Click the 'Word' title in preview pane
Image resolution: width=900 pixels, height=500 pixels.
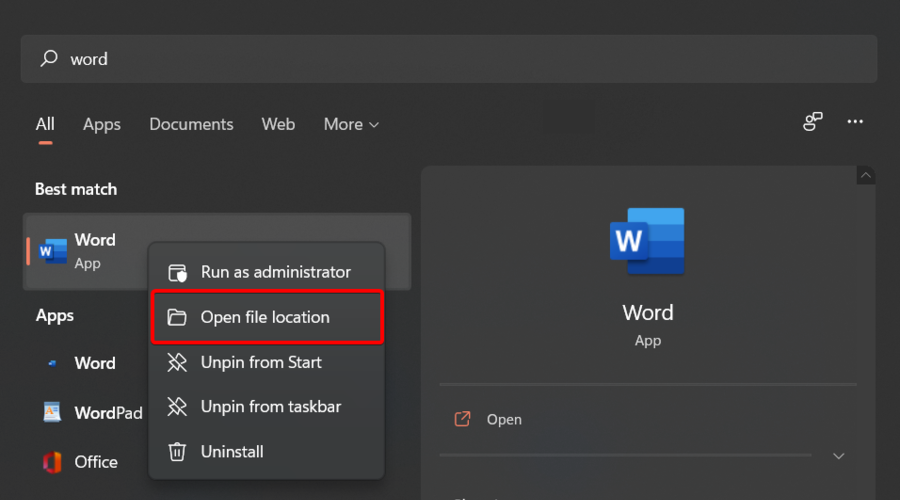click(647, 313)
